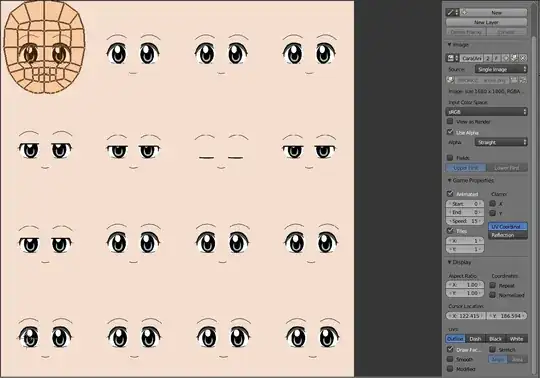The width and height of the screenshot is (540, 378).
Task: Click the Aspect Ratio Y field
Action: click(x=465, y=293)
